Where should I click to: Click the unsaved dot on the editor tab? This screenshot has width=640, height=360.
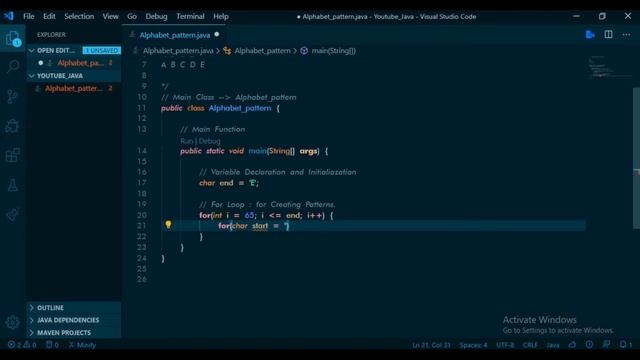pos(217,35)
